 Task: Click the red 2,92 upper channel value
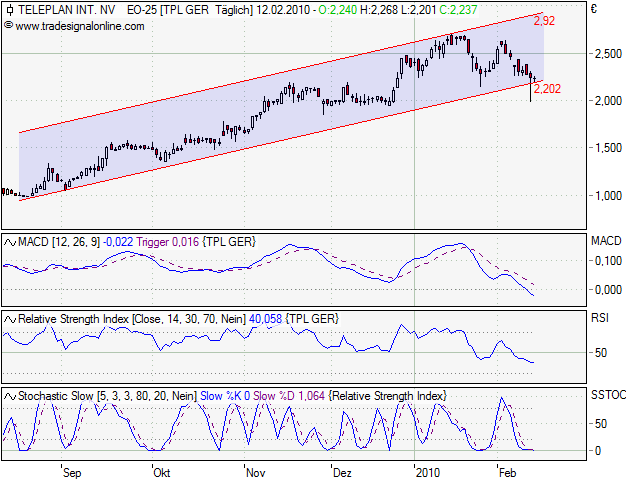point(545,21)
